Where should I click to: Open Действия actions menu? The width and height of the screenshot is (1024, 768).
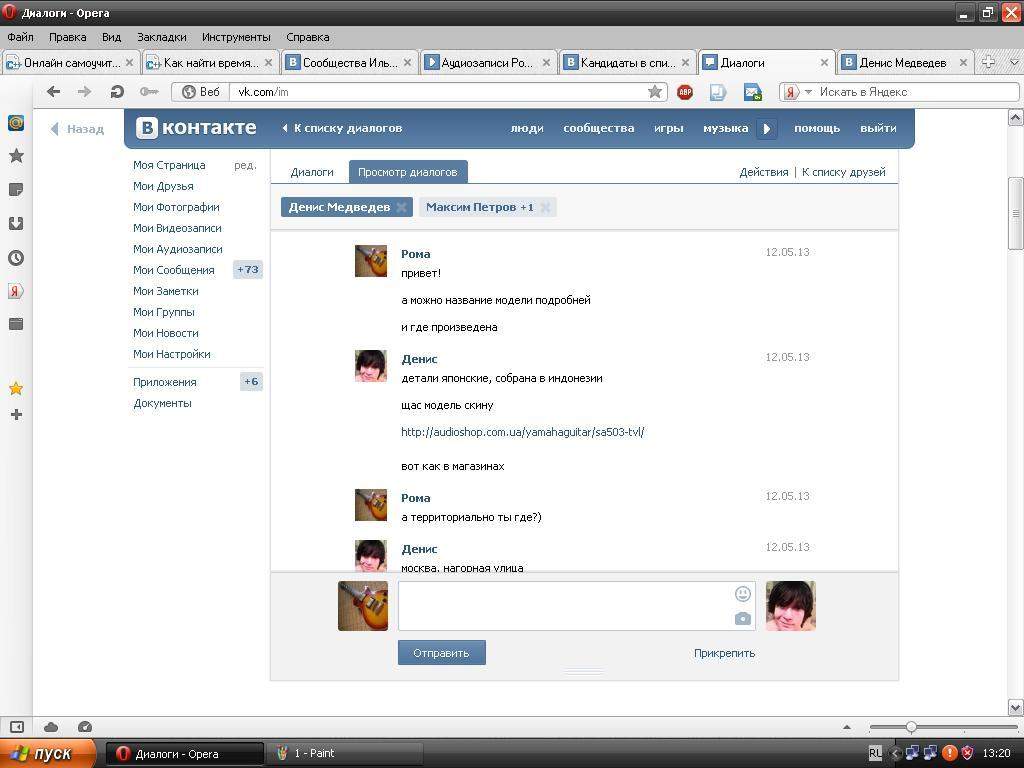[x=763, y=172]
